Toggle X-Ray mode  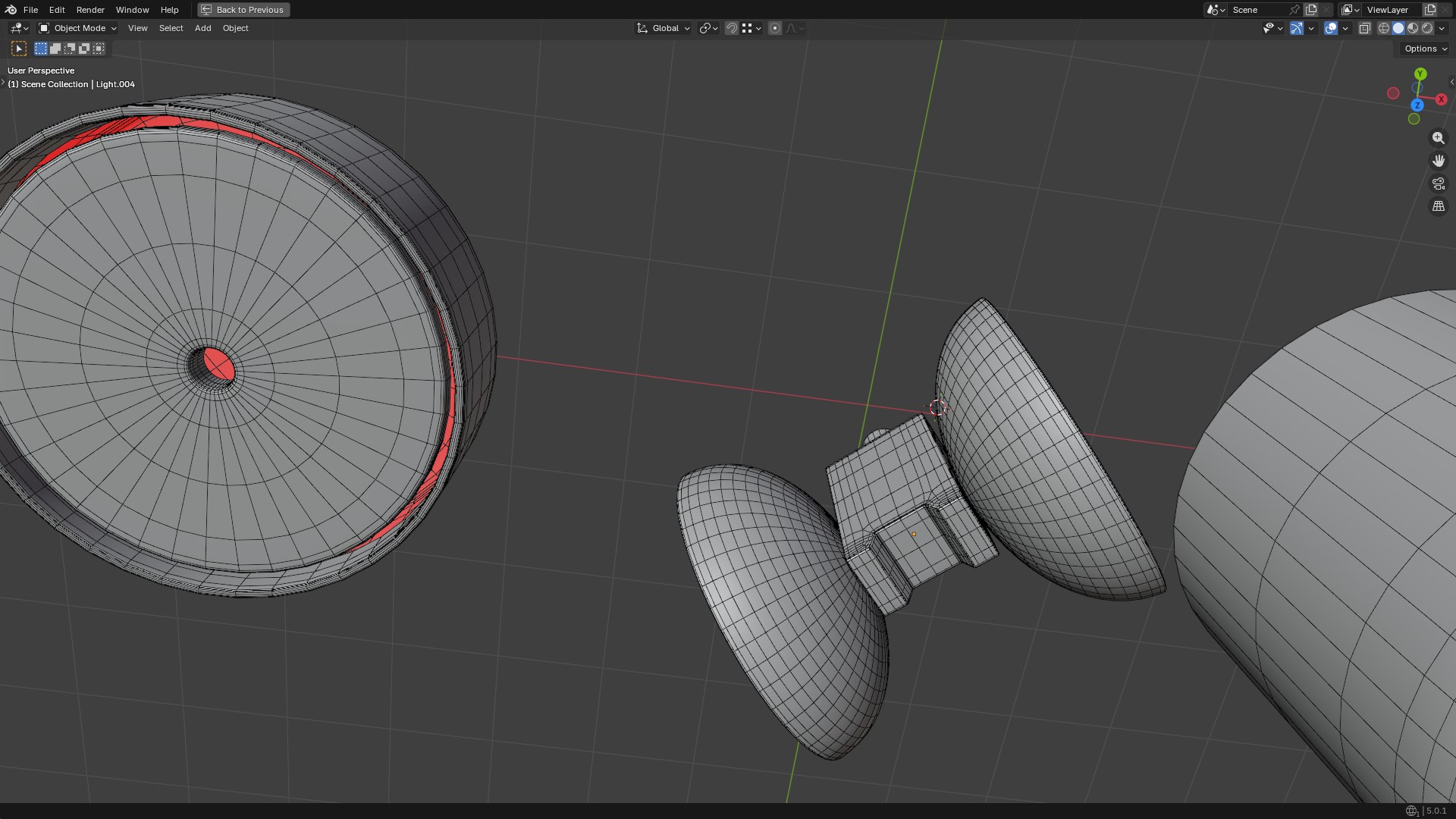coord(1364,28)
